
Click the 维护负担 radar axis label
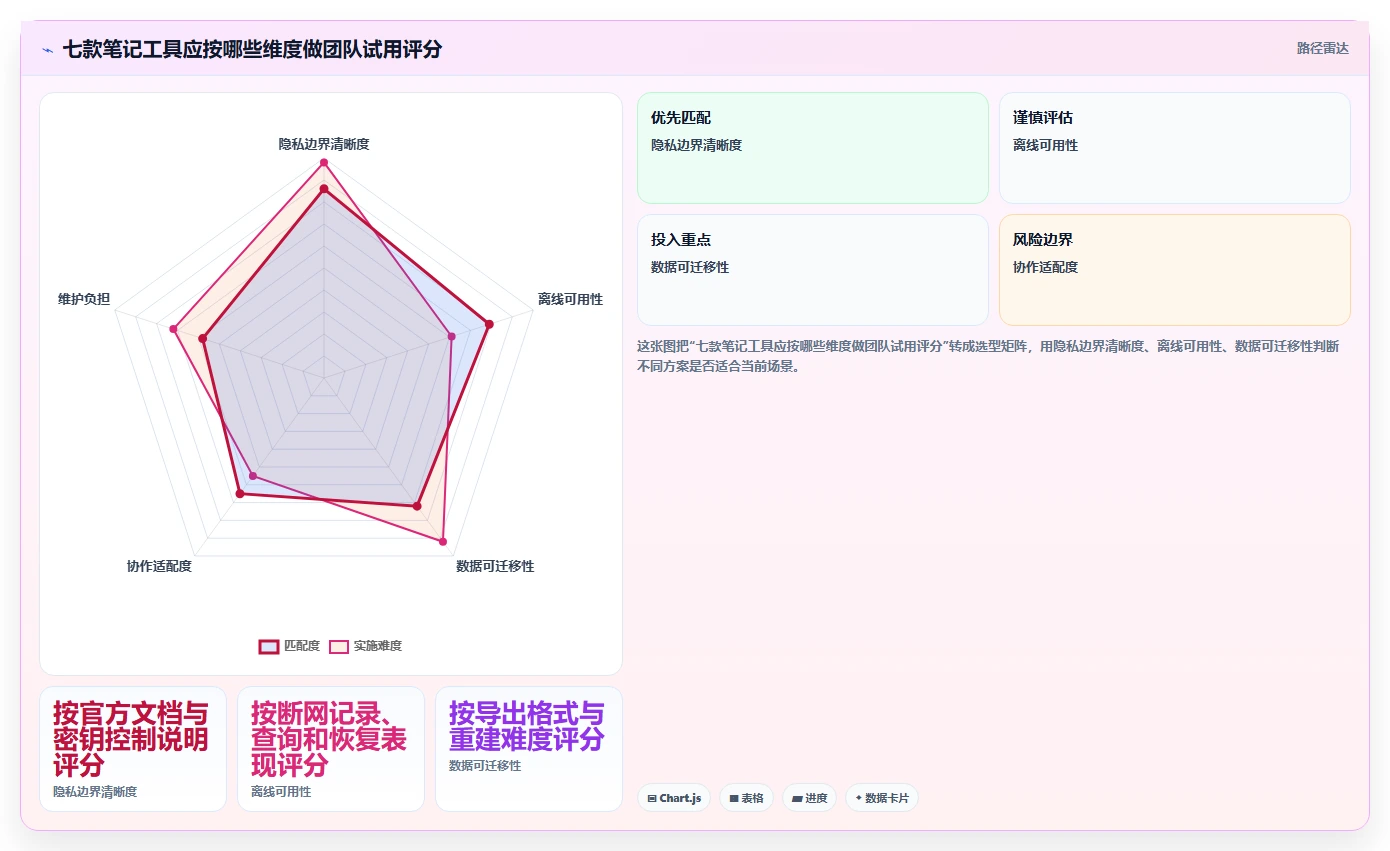(84, 299)
